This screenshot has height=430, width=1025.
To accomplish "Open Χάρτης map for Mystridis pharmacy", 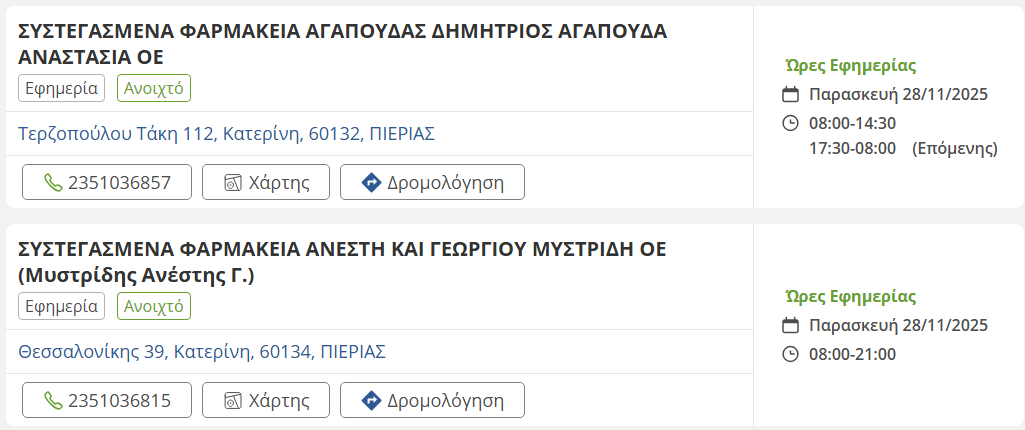I will pos(266,401).
